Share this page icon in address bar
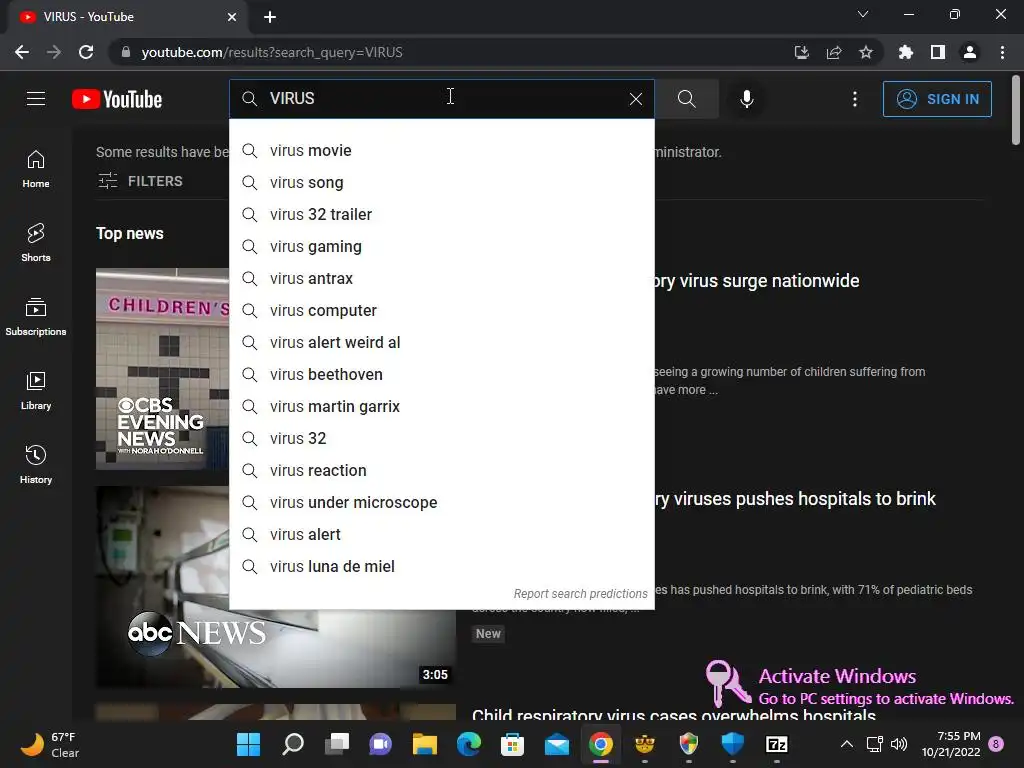1024x768 pixels. click(x=834, y=52)
